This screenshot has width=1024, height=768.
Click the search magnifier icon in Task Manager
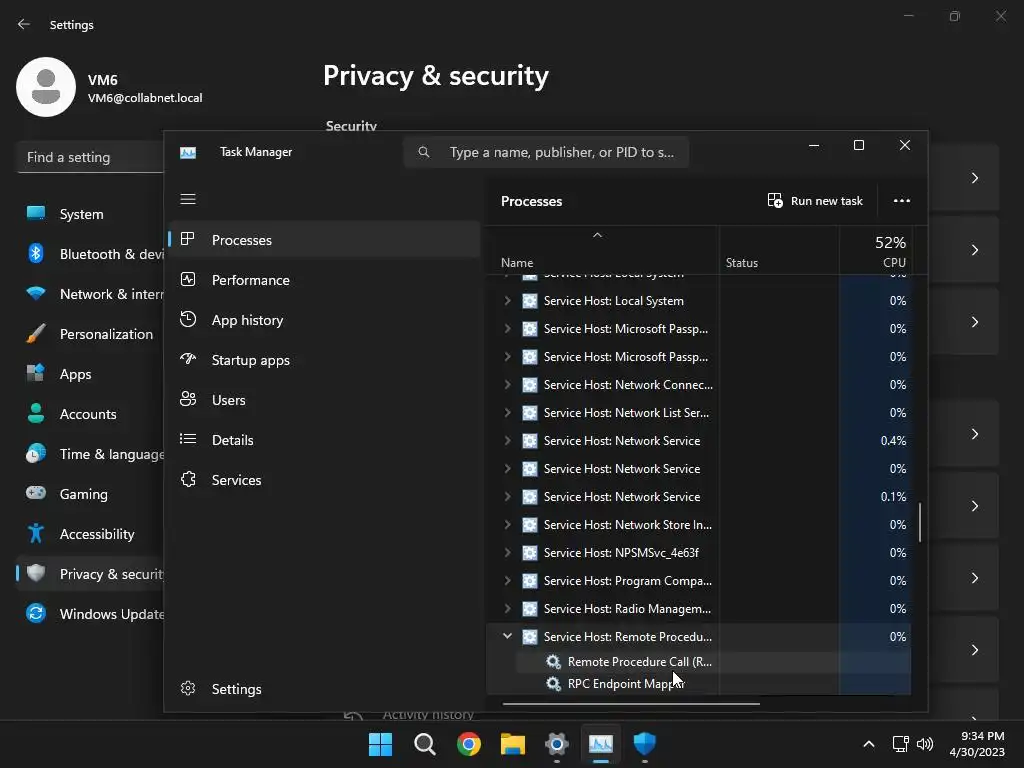424,152
